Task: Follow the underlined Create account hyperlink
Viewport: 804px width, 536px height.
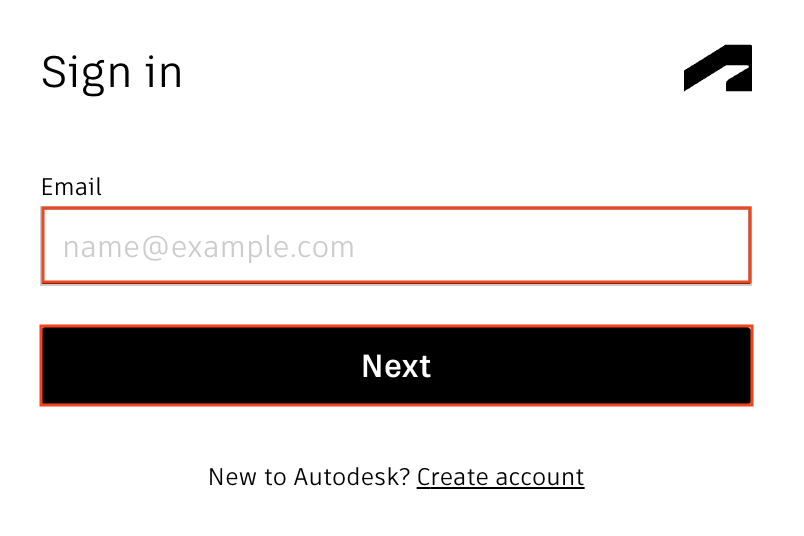Action: pos(500,477)
